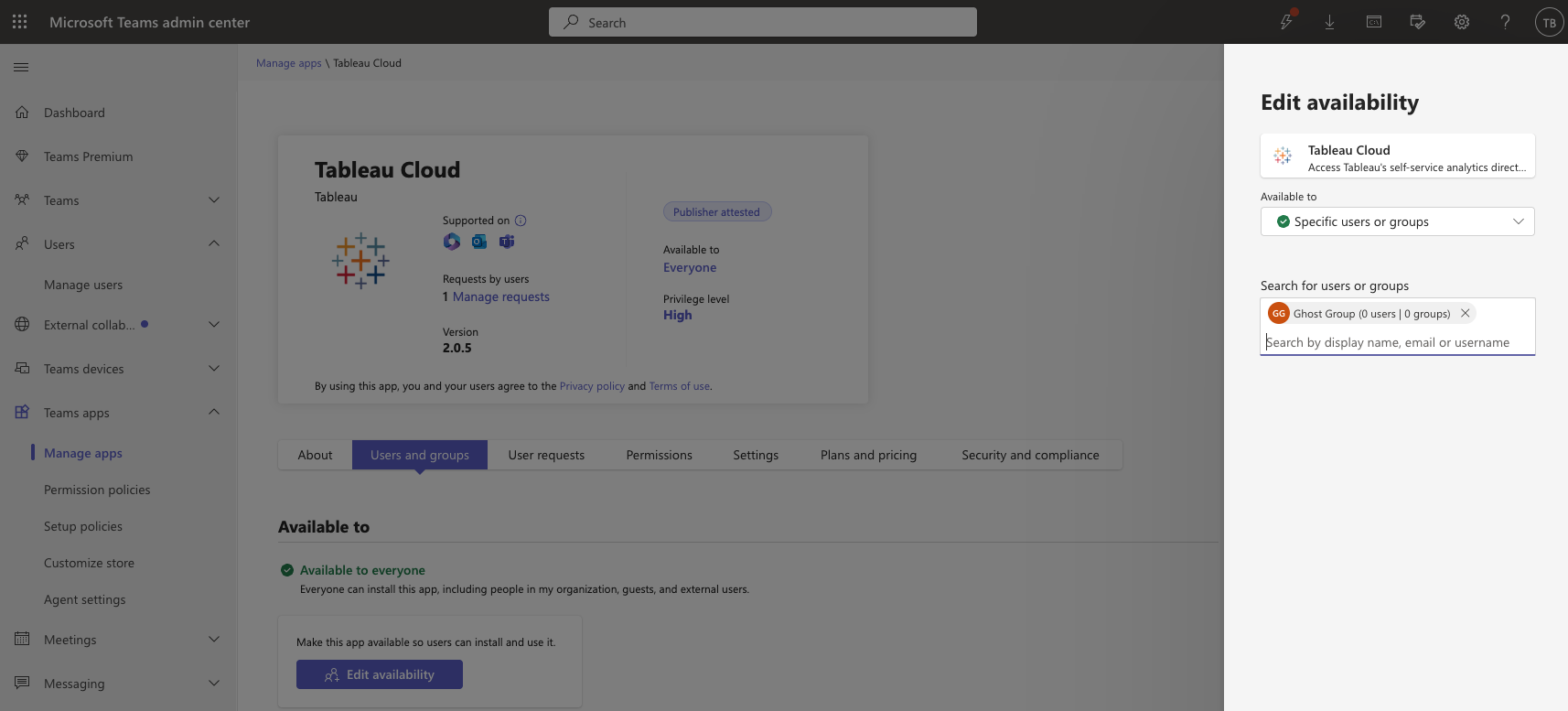
Task: Open the Terms of use link
Action: click(x=680, y=386)
